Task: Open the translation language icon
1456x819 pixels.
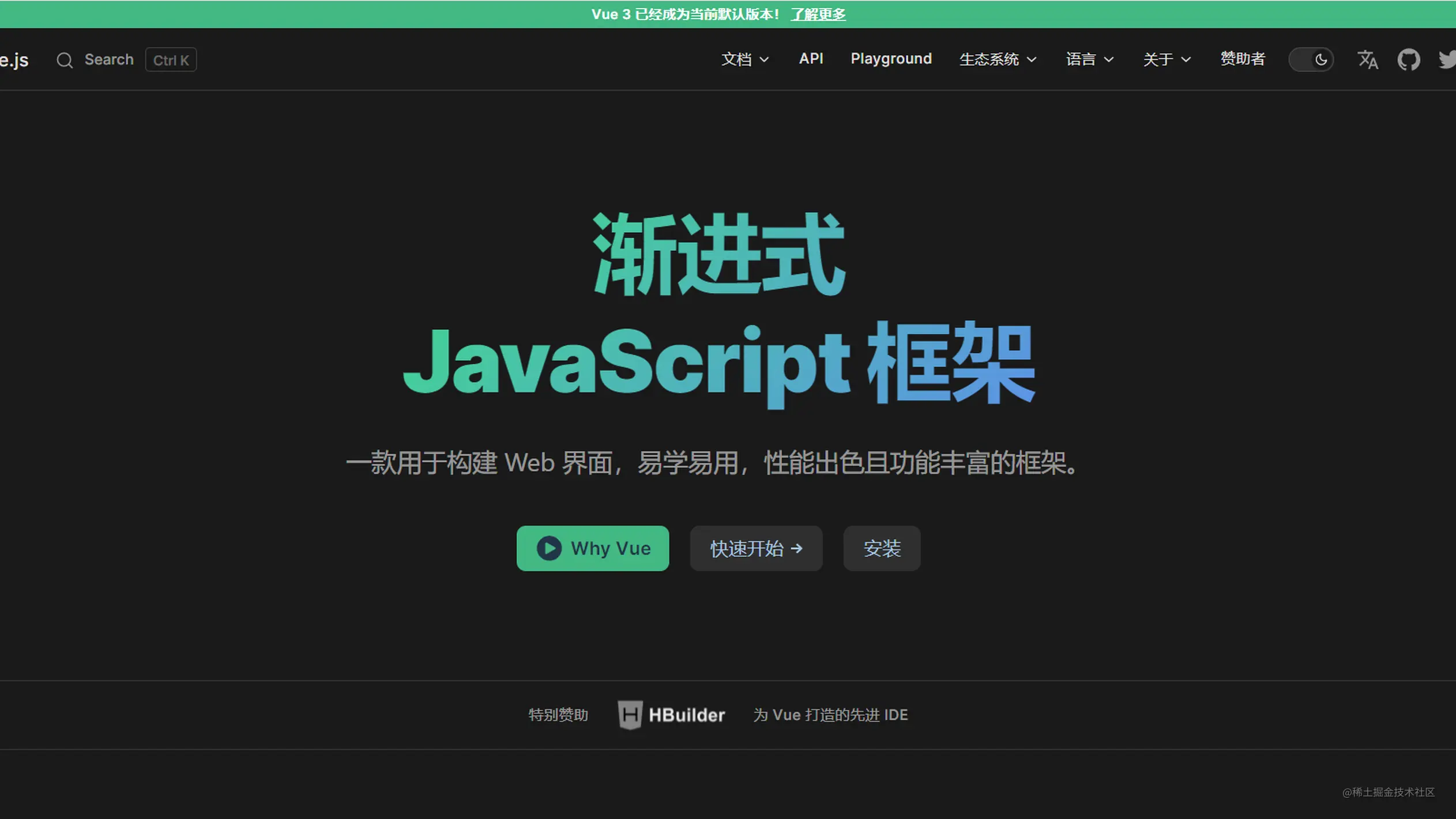Action: pos(1367,59)
